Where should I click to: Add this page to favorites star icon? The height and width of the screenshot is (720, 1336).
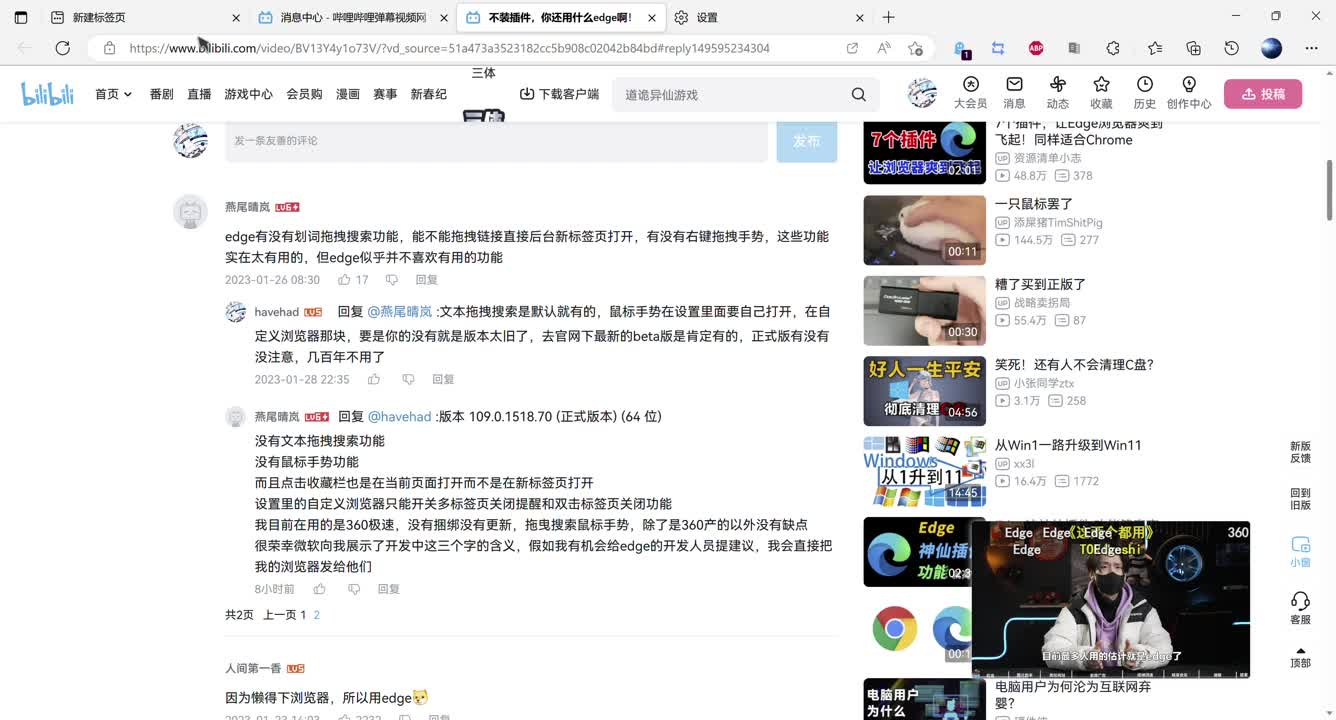pos(915,48)
